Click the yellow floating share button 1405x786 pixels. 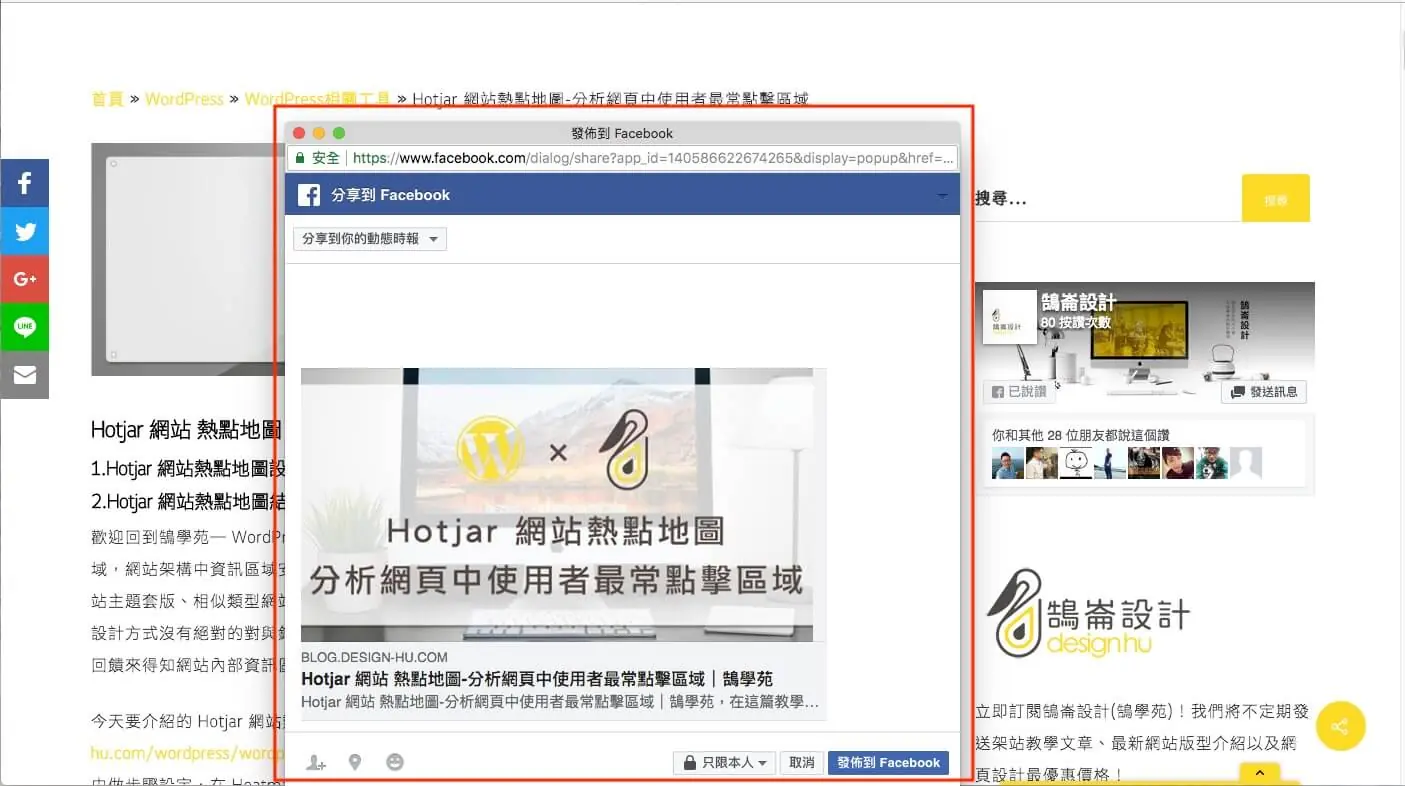(x=1341, y=726)
